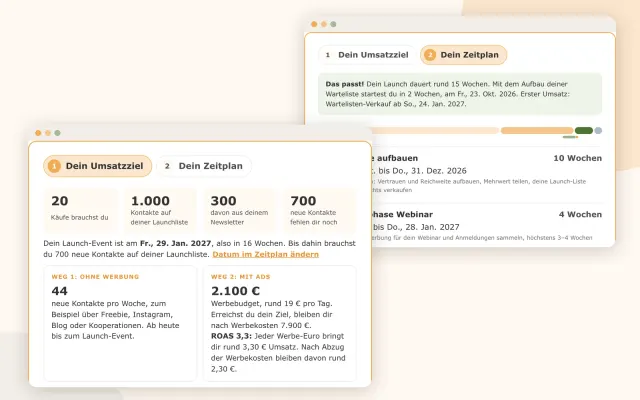
Task: Click the '700 neue Kontakte fehlen' card
Action: click(320, 210)
